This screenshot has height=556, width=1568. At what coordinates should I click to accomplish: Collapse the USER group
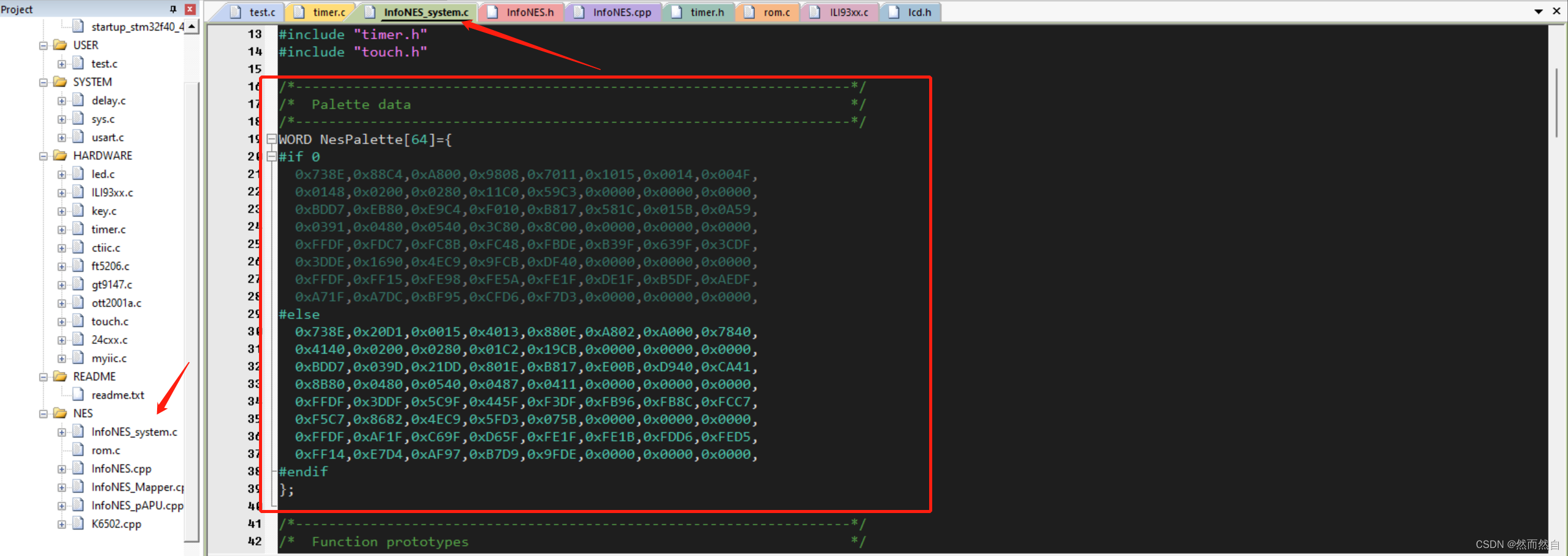44,45
